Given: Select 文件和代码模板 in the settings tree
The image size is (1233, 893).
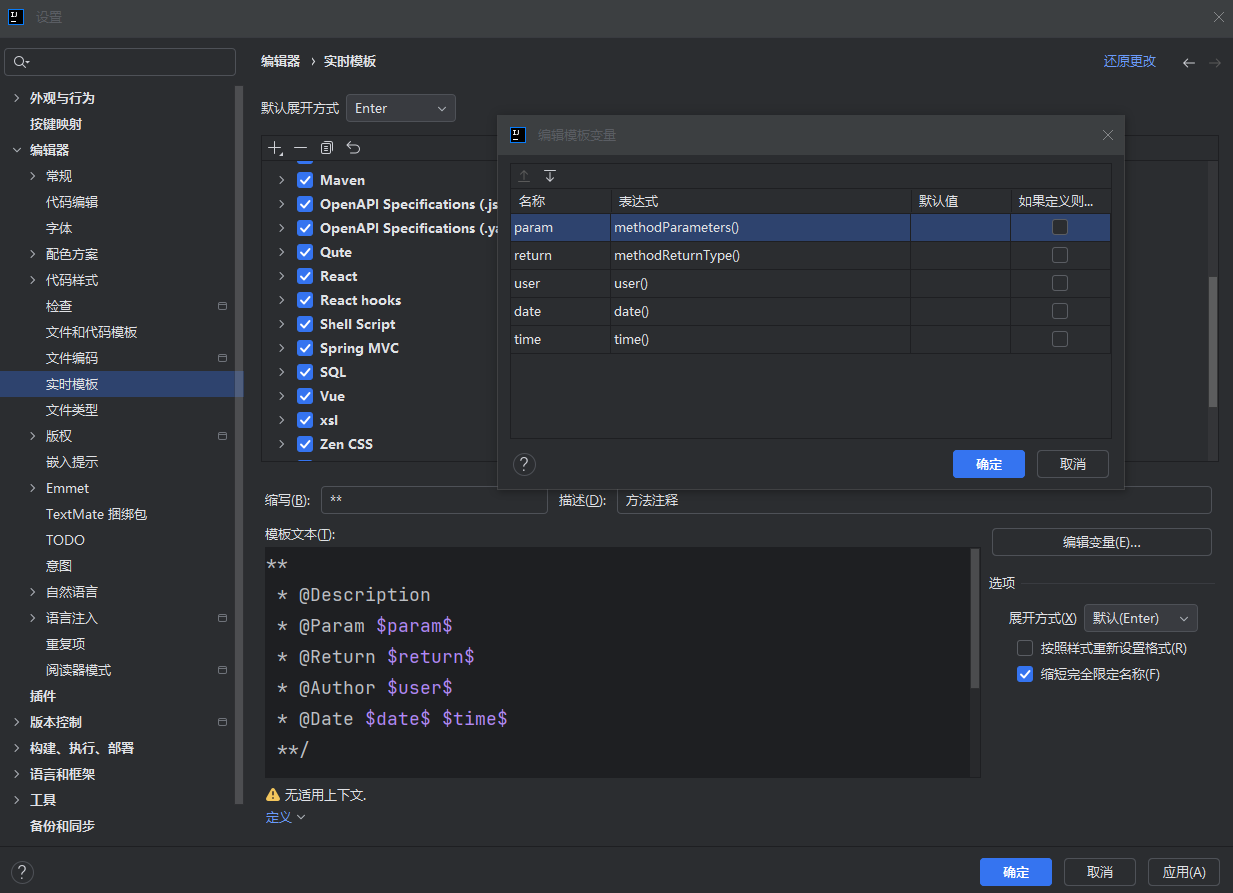Looking at the screenshot, I should coord(91,332).
